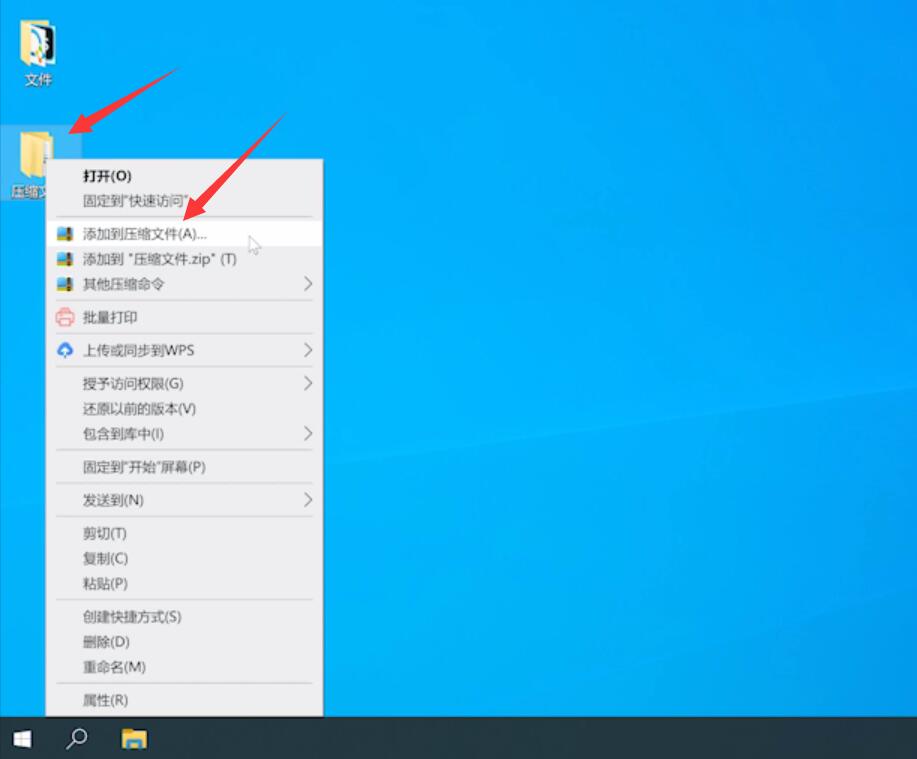The width and height of the screenshot is (917, 759).
Task: Click the archive icon beside 添加到 "压缩文件.zip"
Action: [65, 259]
